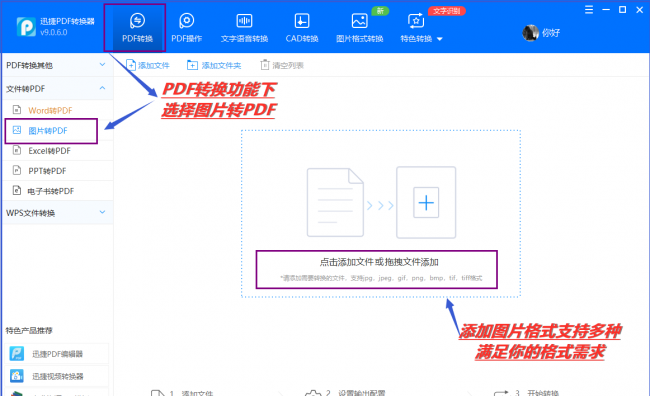Screen dimensions: 650x396
Task: Switch to PDF操作 tab
Action: [x=187, y=28]
